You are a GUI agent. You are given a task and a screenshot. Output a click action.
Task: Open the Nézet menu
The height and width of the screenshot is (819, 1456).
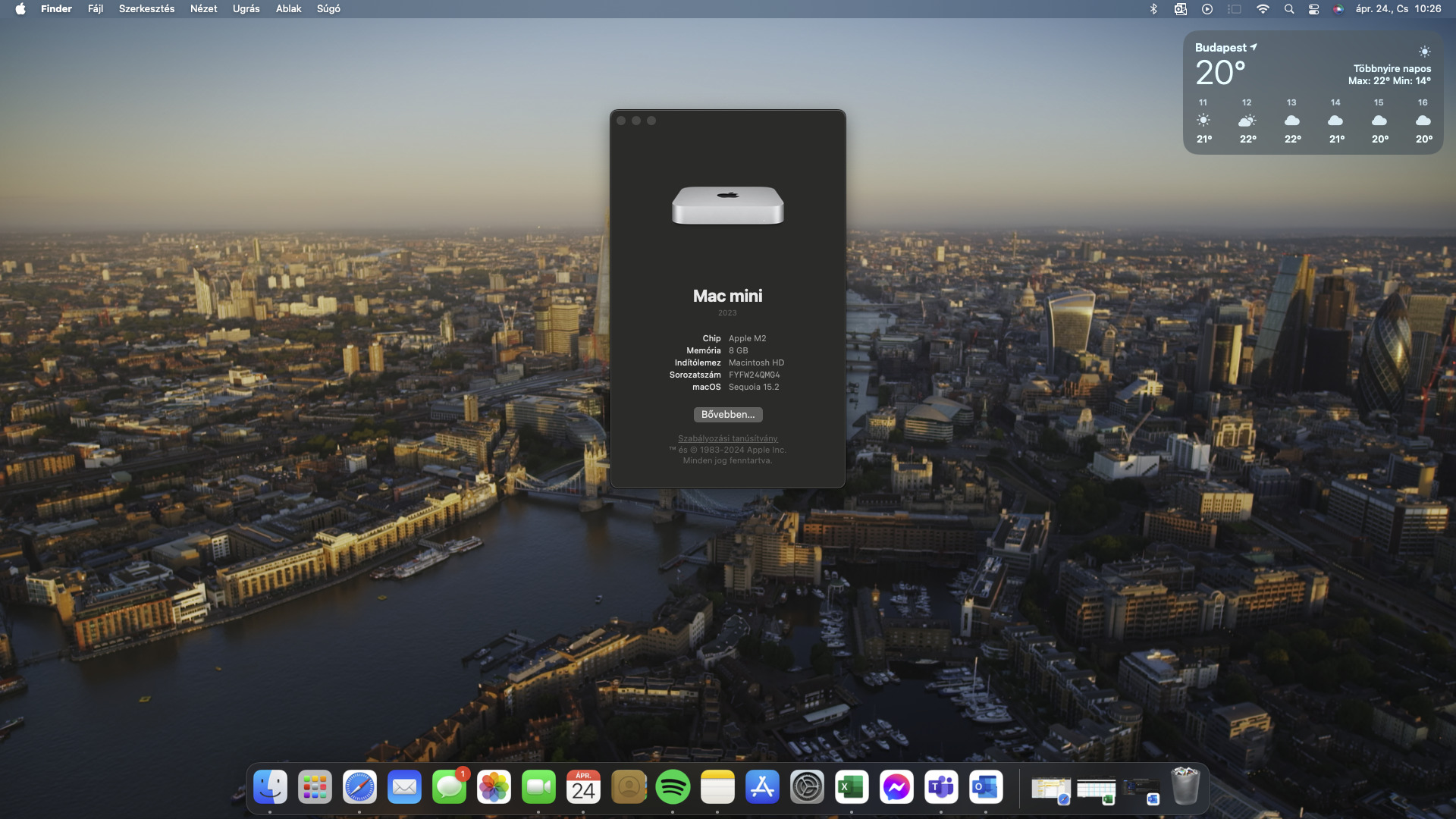(203, 9)
